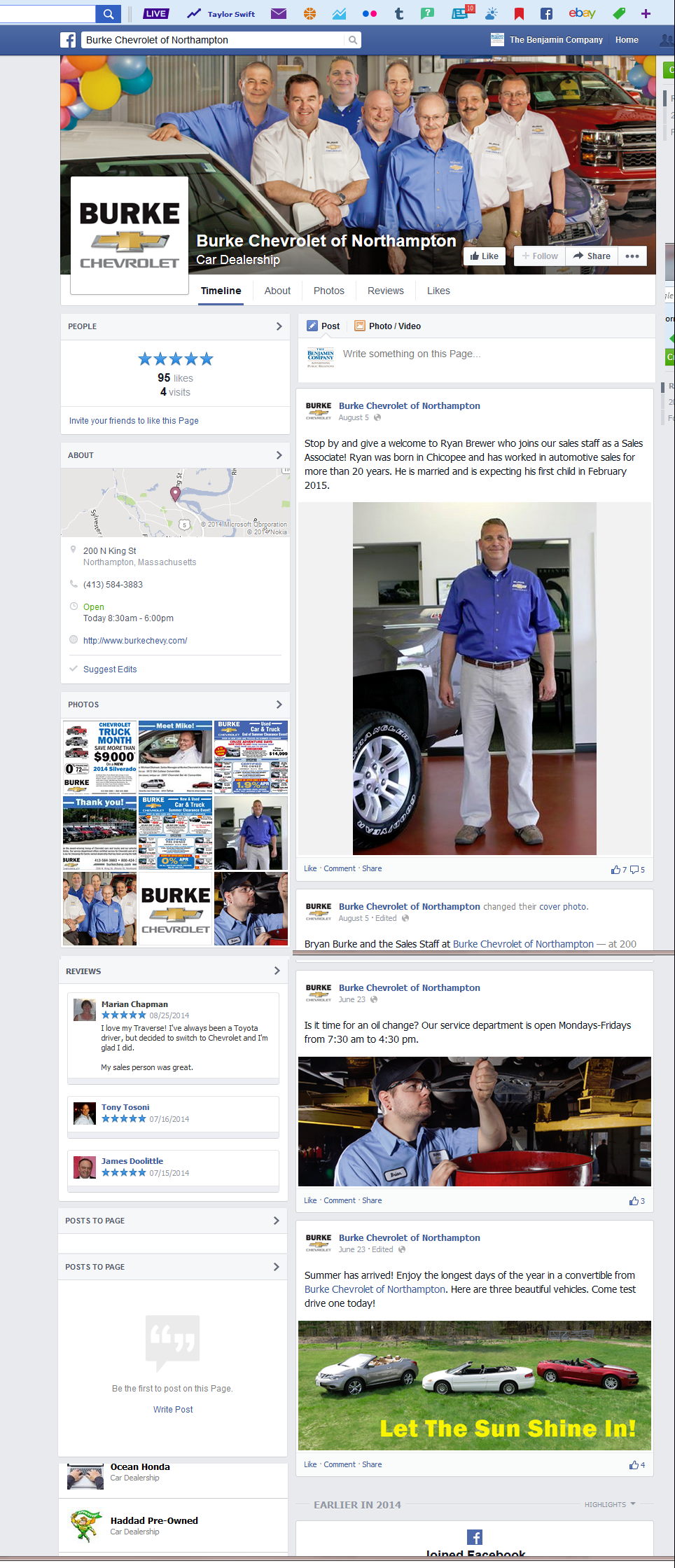Open the Chevrolet Truck Month photo thumbnail
Screen dimensions: 675x1568
(99, 757)
